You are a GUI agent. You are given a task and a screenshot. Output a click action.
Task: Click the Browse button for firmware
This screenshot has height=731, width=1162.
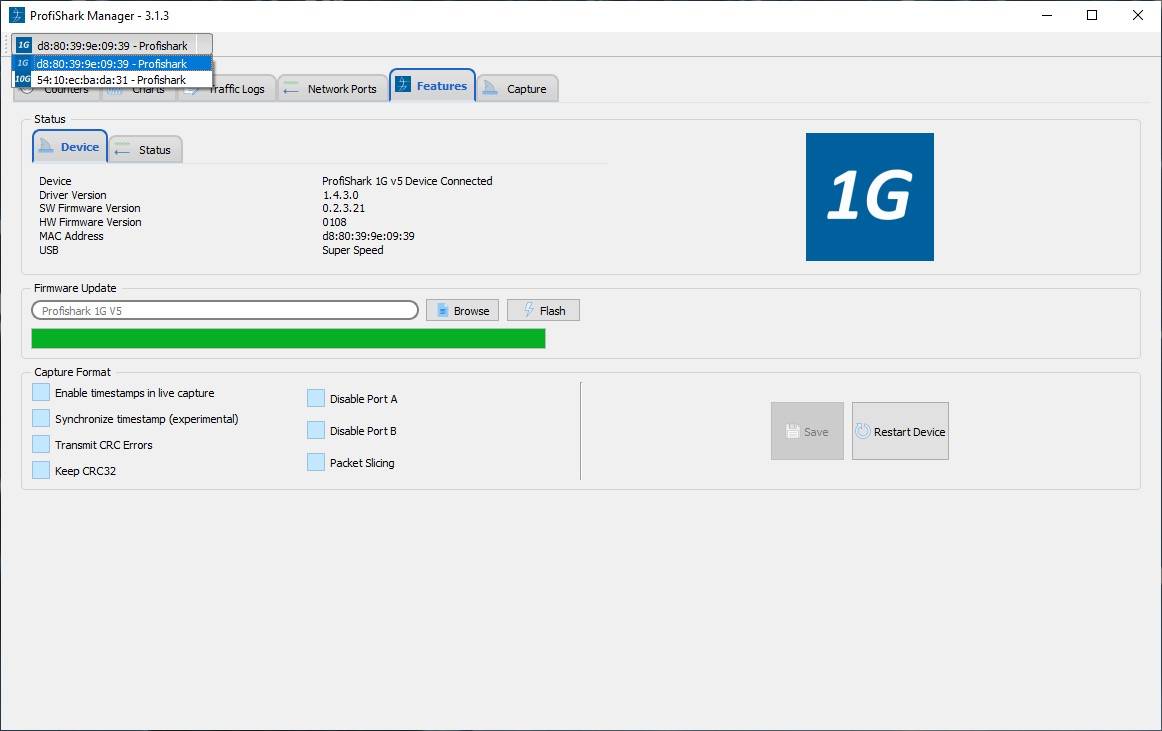(462, 311)
